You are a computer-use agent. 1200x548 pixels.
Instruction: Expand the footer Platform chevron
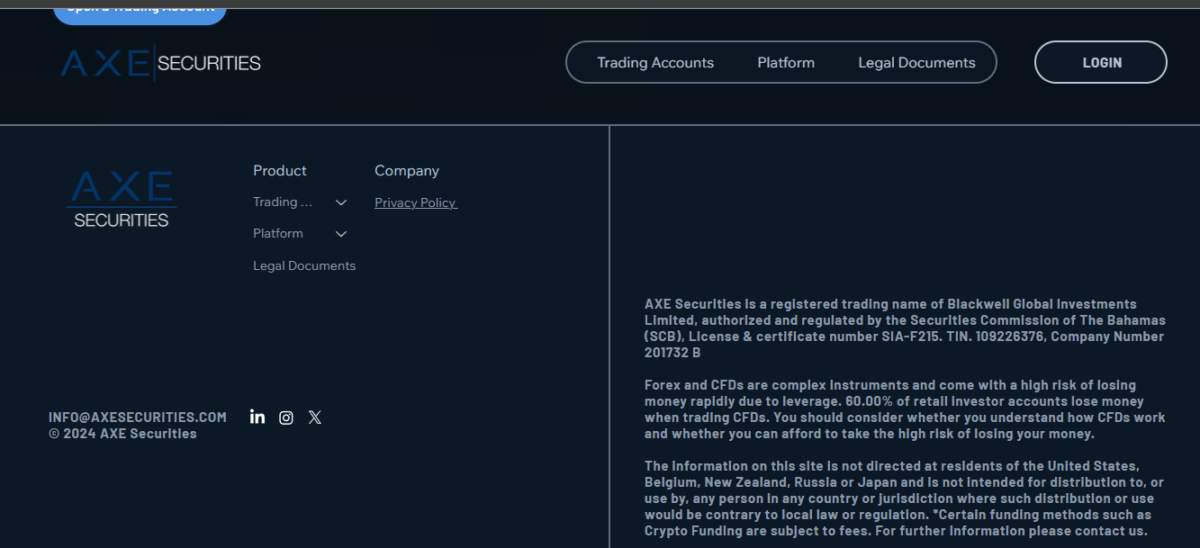point(341,234)
